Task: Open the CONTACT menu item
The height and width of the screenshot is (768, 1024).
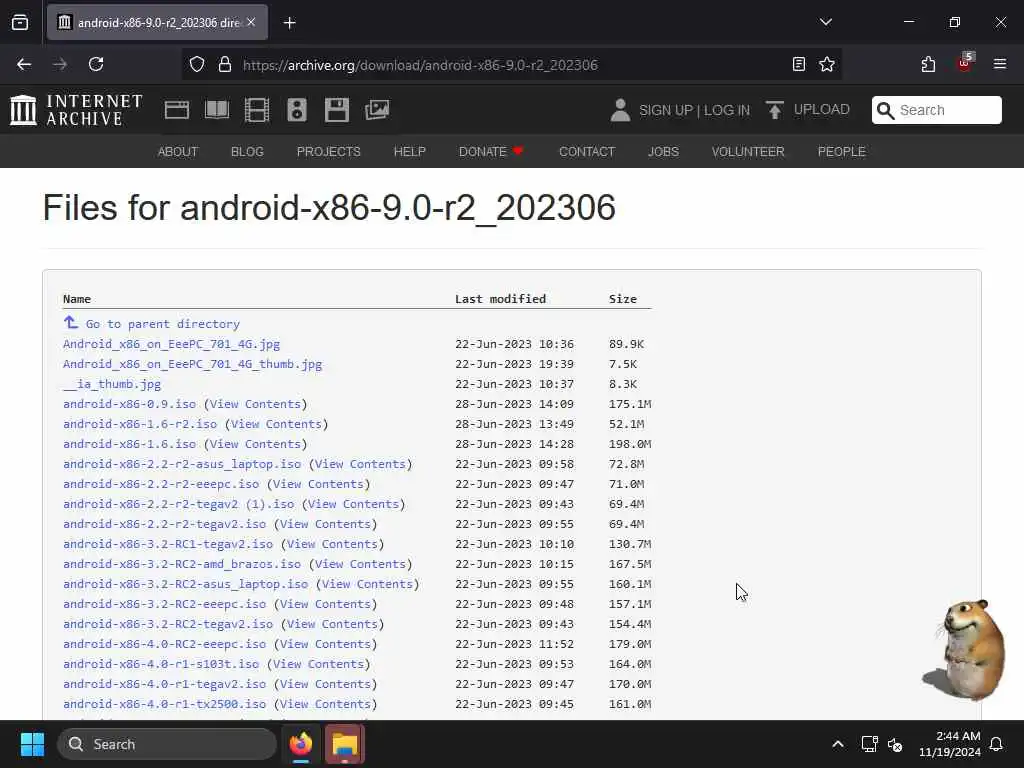Action: (x=587, y=152)
